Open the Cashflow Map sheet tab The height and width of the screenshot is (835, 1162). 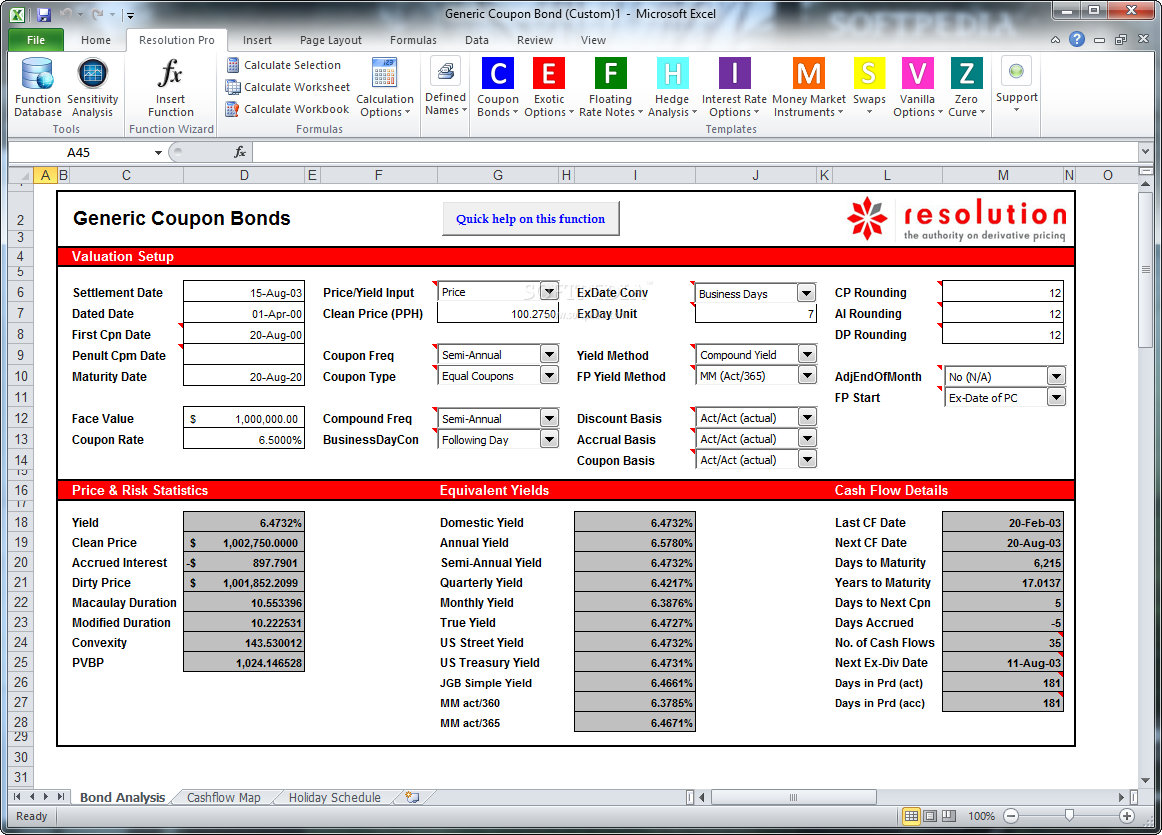pos(223,797)
